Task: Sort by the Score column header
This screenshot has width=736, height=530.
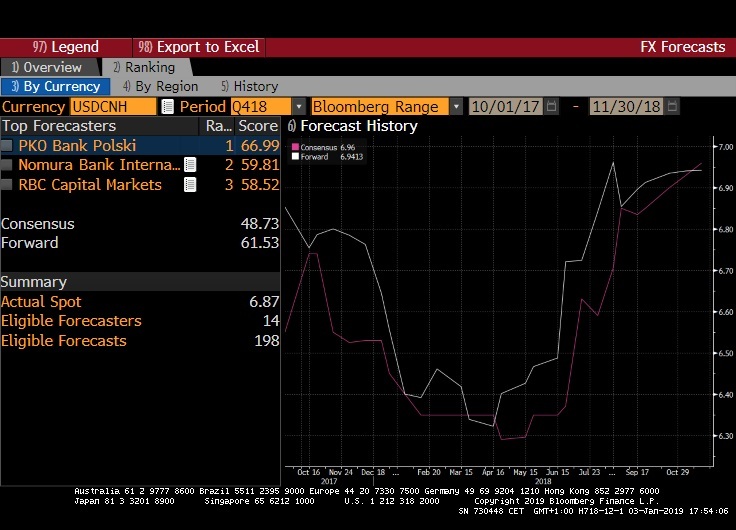Action: click(258, 126)
